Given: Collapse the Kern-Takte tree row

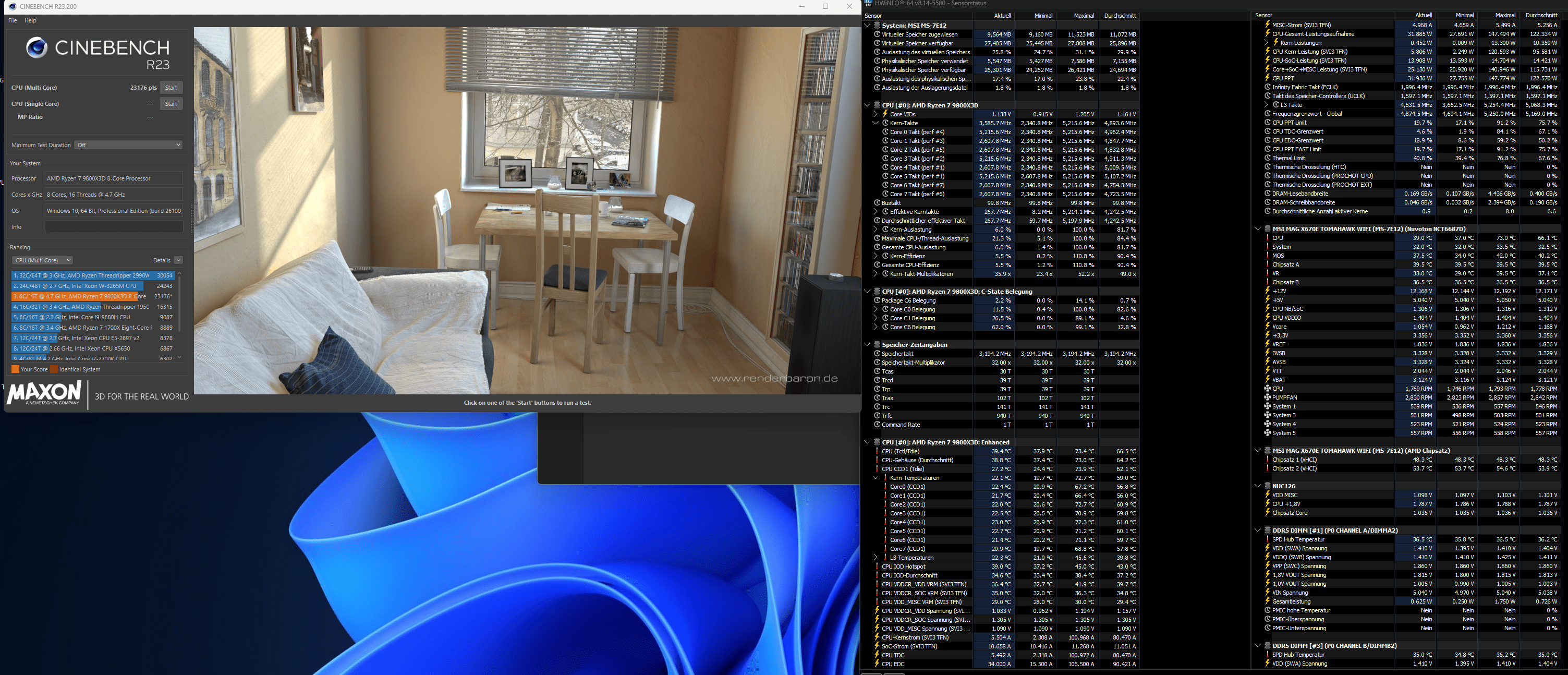Looking at the screenshot, I should coord(876,123).
